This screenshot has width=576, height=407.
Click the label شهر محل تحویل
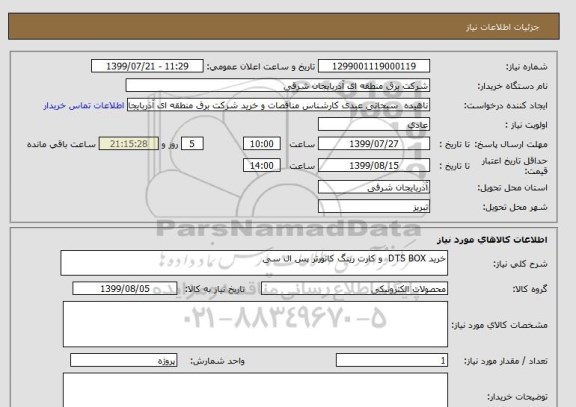pos(515,207)
